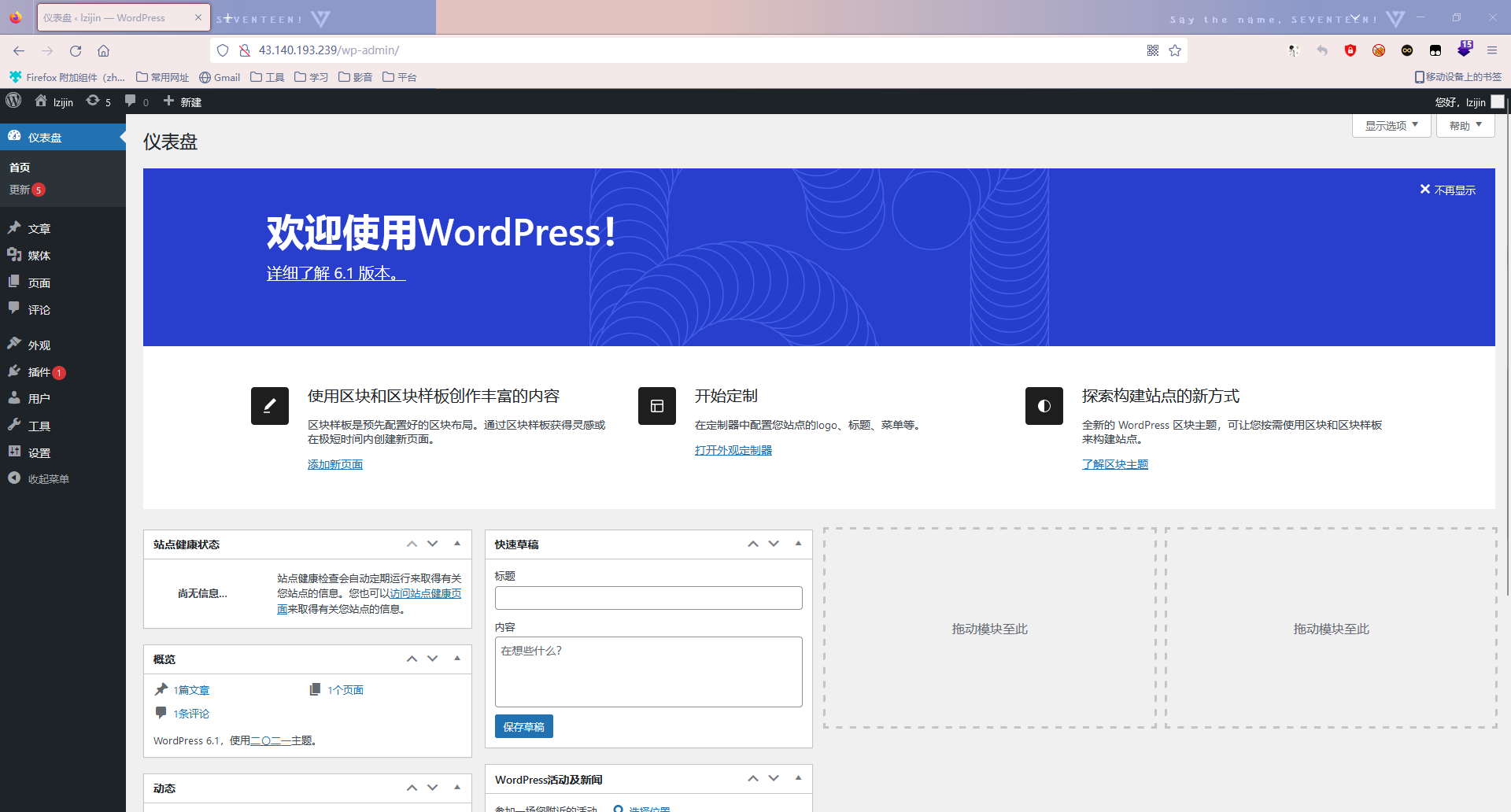Click the layout icon beside 开始定制

(x=657, y=406)
